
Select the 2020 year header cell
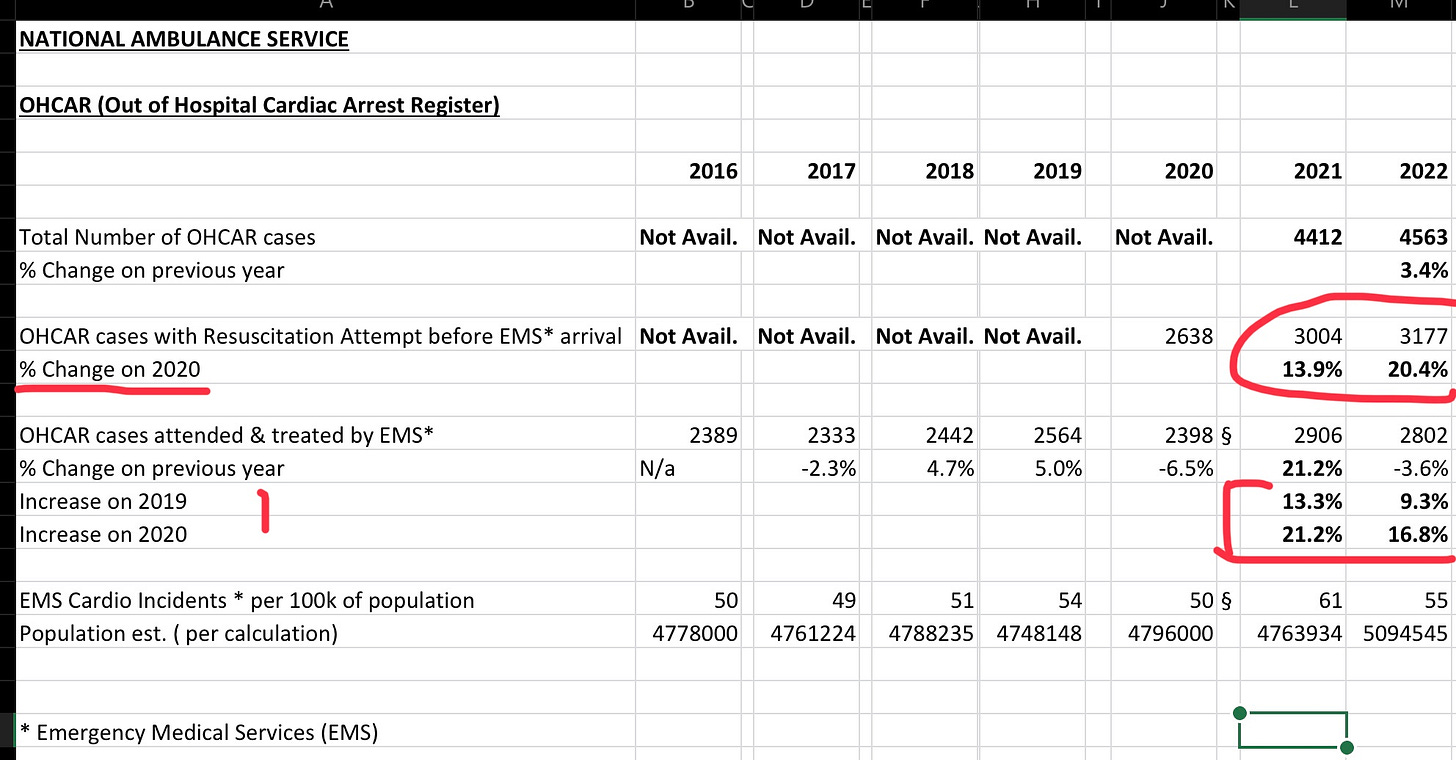(1189, 171)
